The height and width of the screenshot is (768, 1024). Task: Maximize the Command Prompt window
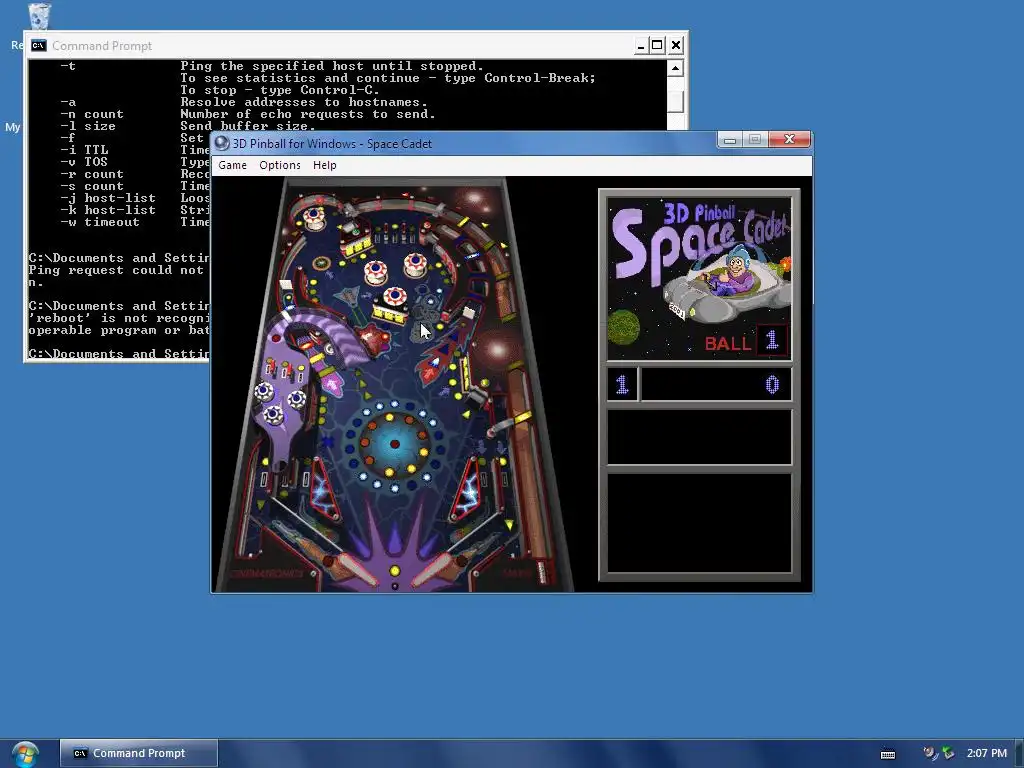click(658, 46)
